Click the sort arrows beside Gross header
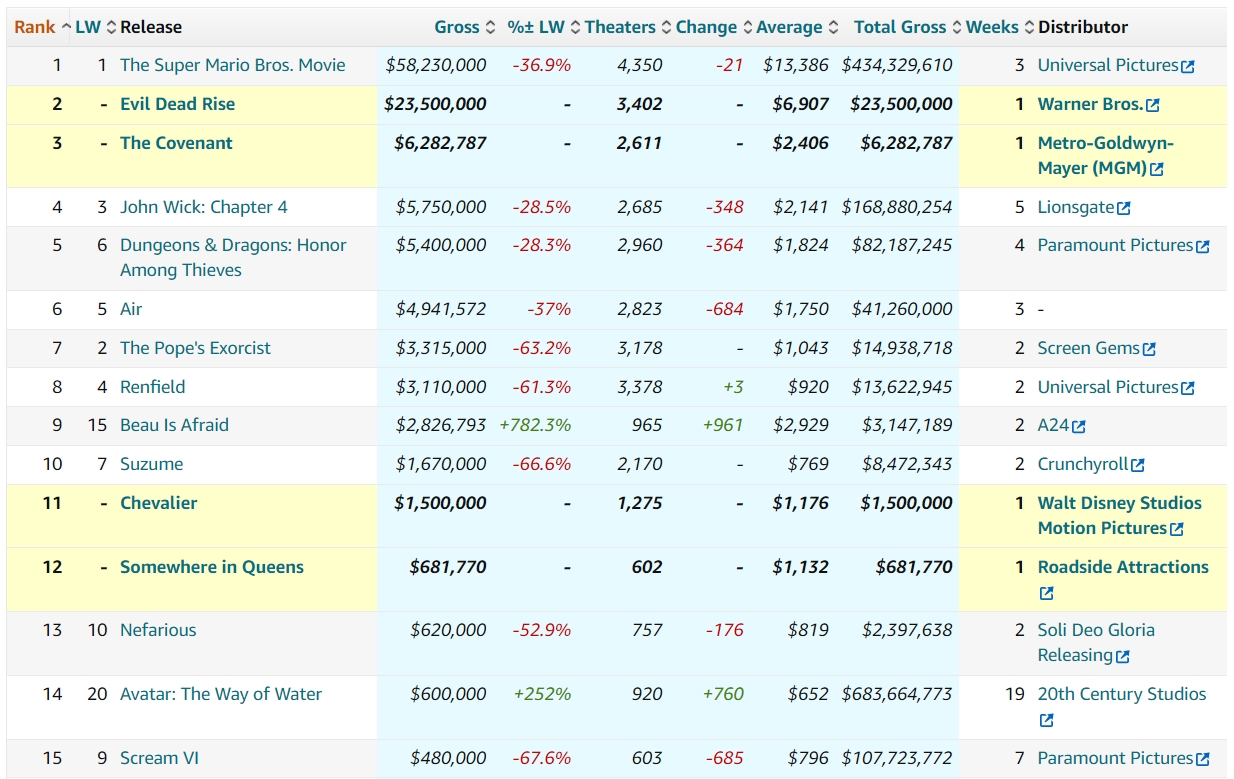Viewport: 1234px width, 779px height. [490, 27]
